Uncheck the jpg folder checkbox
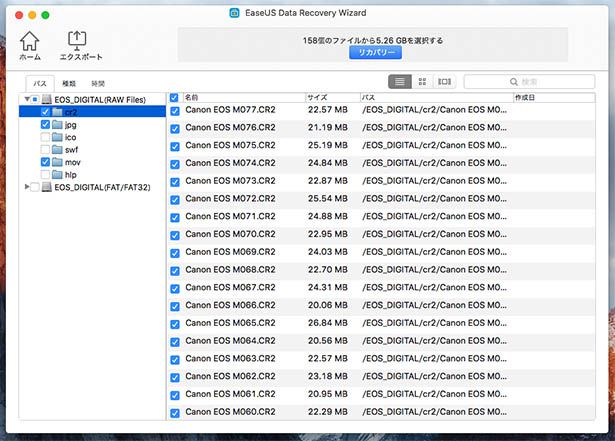 coord(45,124)
